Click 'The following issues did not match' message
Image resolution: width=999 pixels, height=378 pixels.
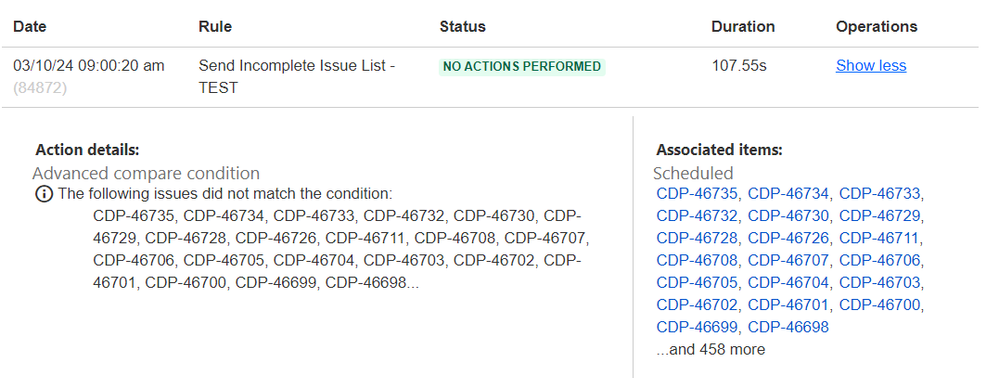point(225,194)
